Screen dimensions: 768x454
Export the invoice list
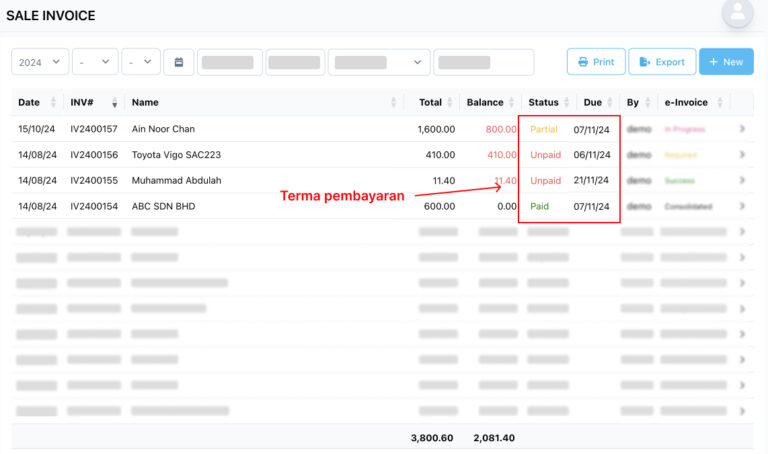click(x=662, y=62)
